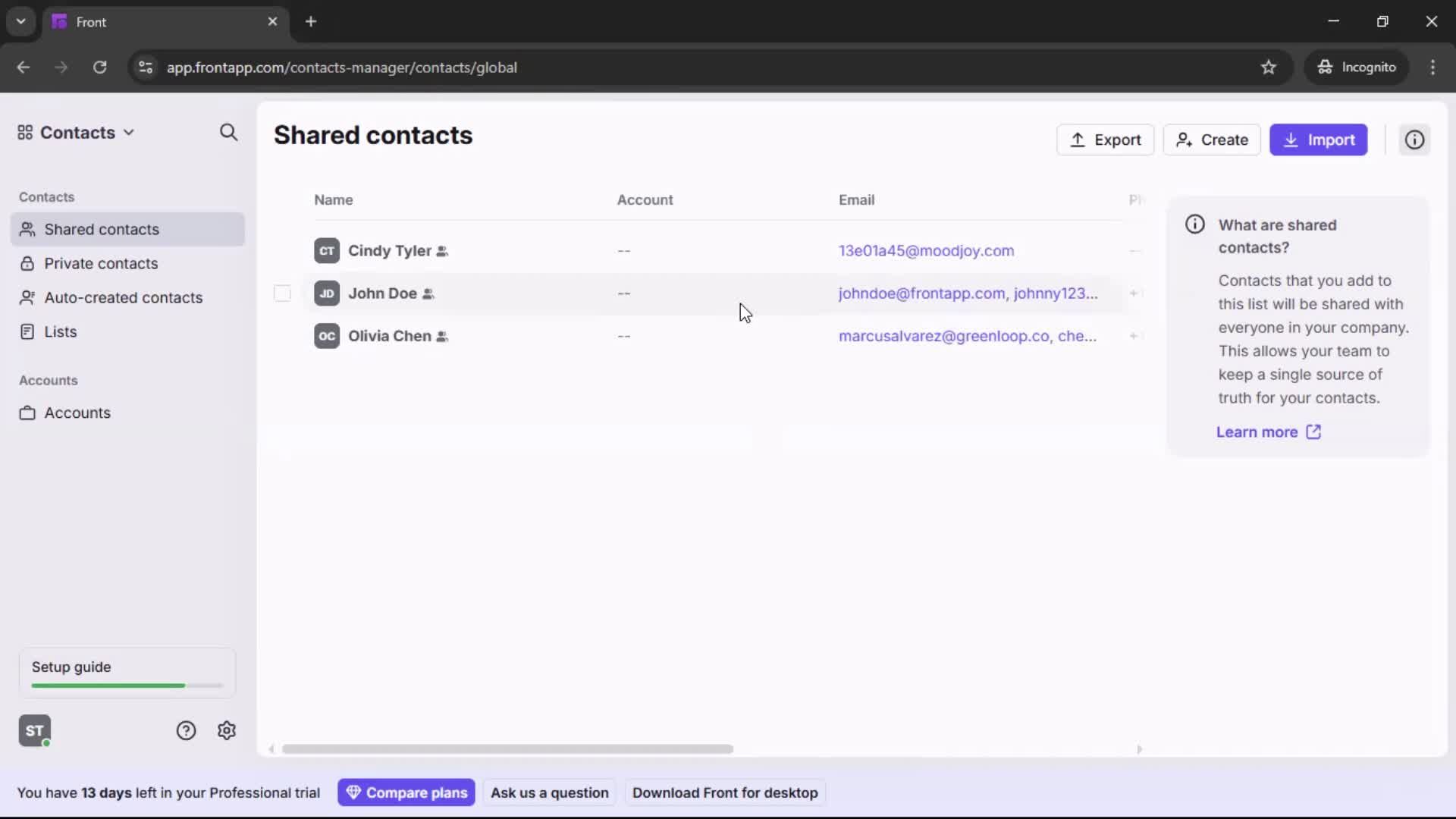This screenshot has height=819, width=1456.
Task: Open the Setup guide progress card
Action: click(x=126, y=673)
